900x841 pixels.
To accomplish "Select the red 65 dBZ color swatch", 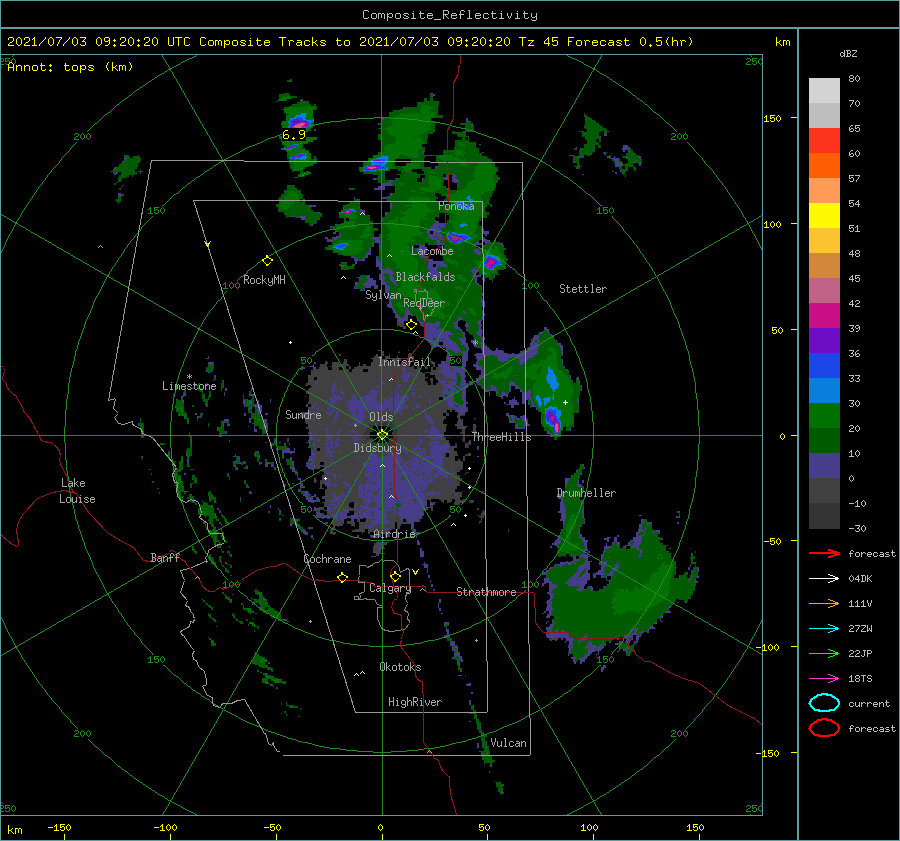I will tap(824, 141).
